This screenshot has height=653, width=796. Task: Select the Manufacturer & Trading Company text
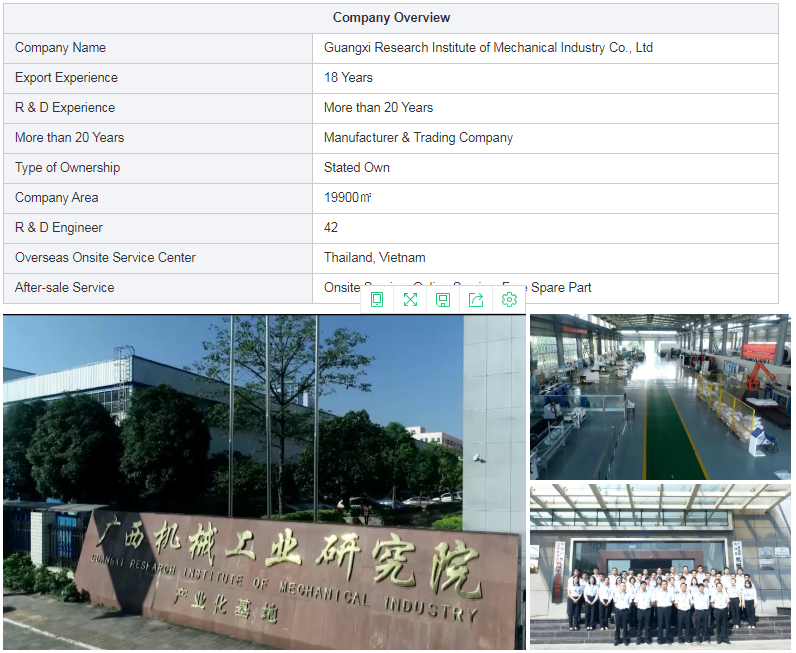coord(418,138)
